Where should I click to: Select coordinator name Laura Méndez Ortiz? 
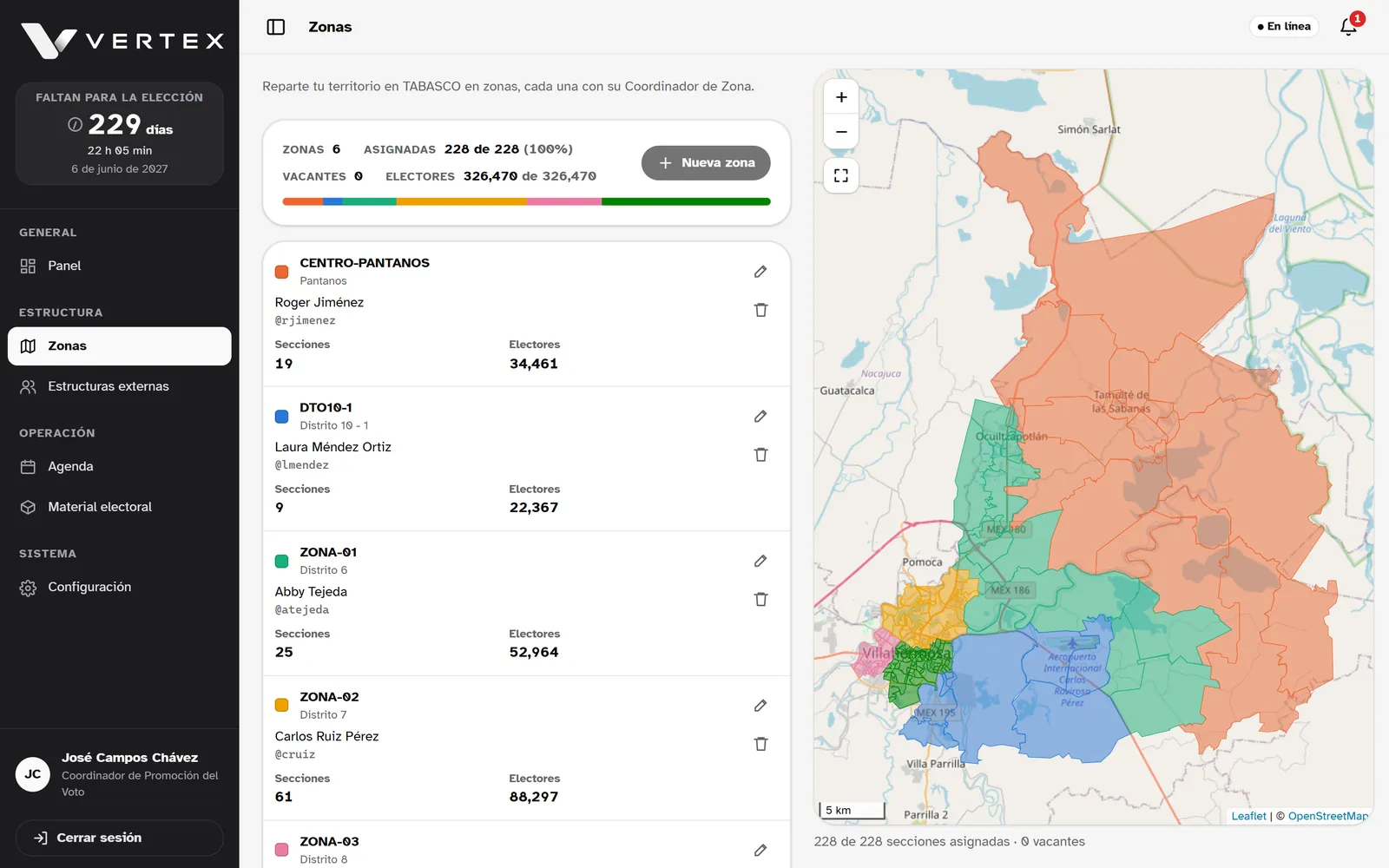pyautogui.click(x=333, y=448)
